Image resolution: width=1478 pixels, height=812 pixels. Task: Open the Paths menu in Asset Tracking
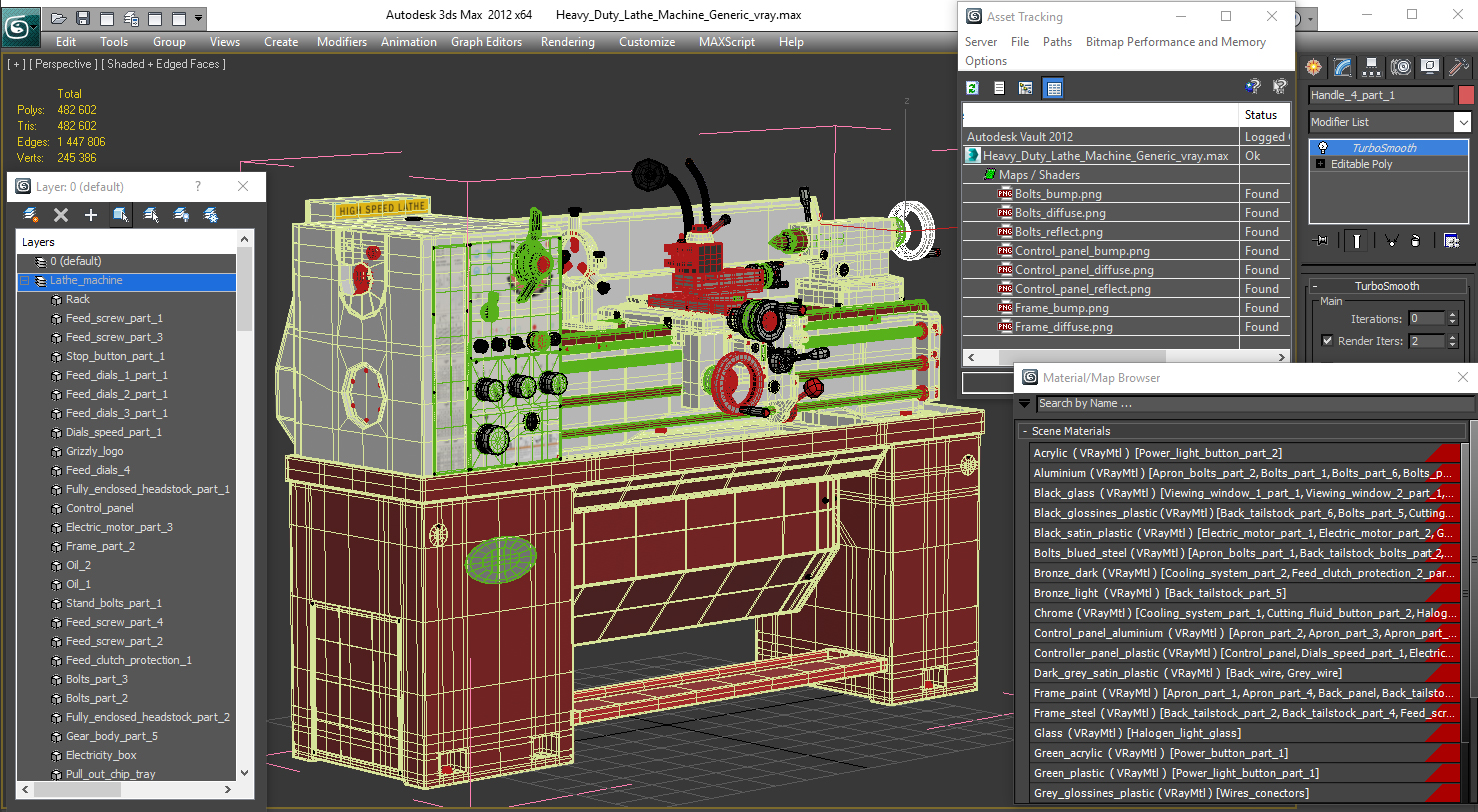point(1057,42)
